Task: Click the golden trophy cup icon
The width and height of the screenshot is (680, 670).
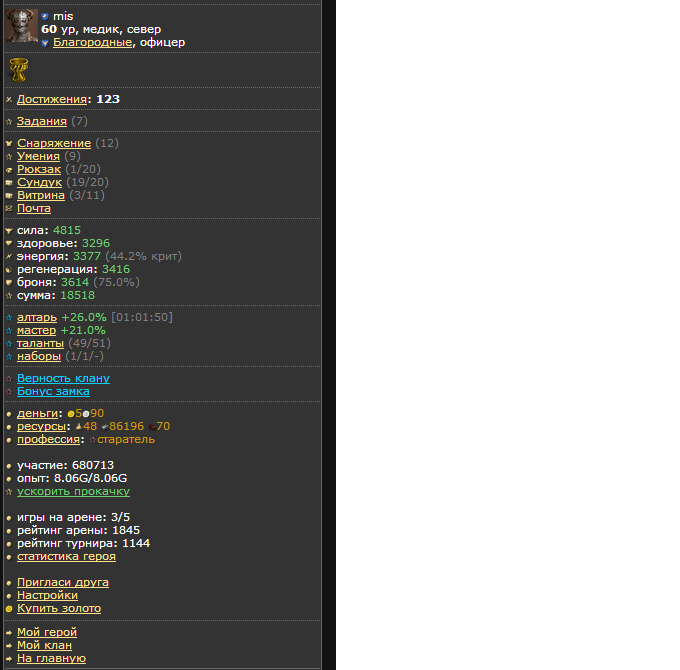Action: pos(19,70)
